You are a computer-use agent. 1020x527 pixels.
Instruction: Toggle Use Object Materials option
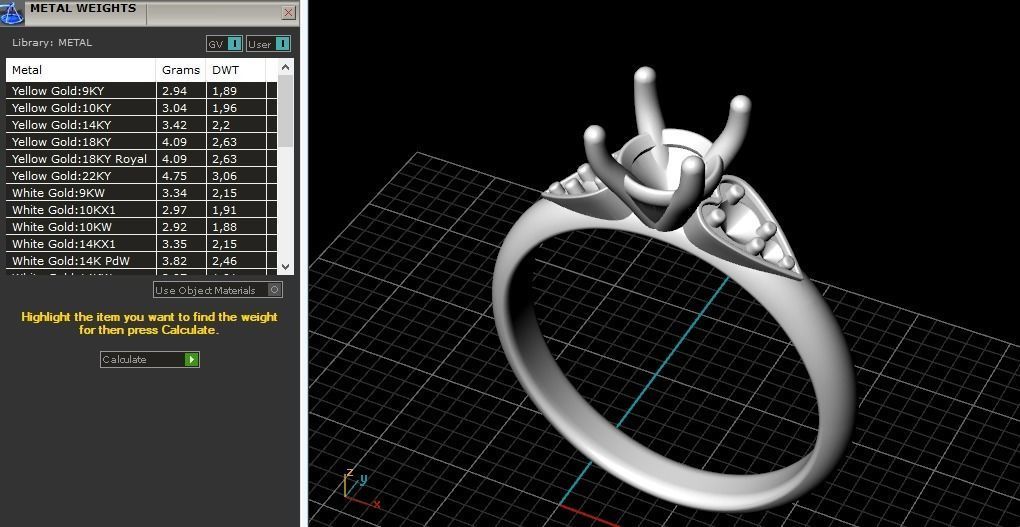(x=218, y=290)
